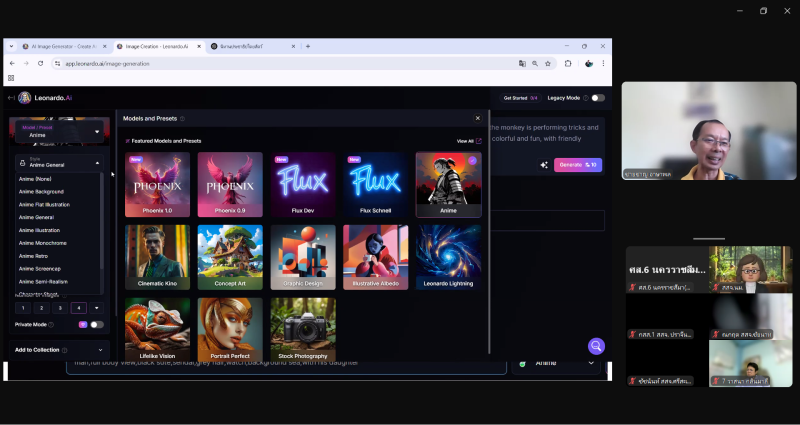Choose the Graphic Design preset card
Screen dimensions: 800x425
[x=303, y=258]
